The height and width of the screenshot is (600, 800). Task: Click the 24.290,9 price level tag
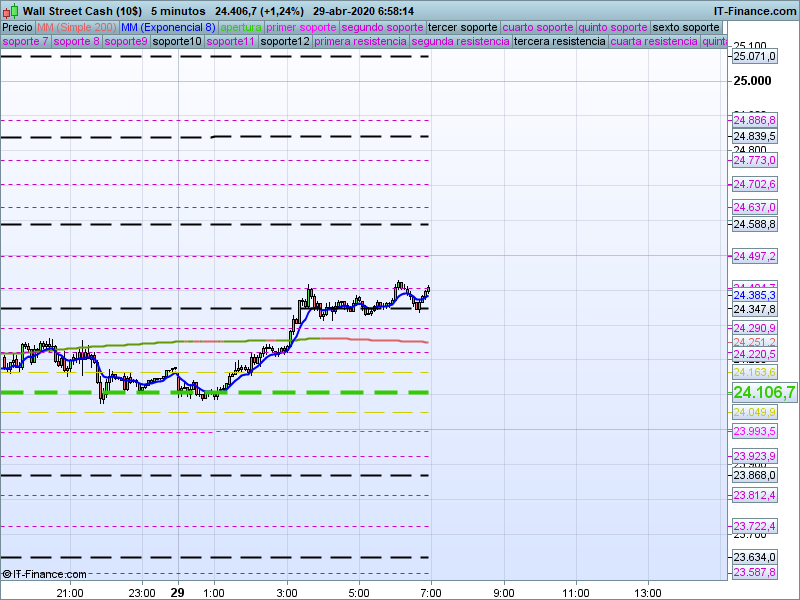point(755,328)
